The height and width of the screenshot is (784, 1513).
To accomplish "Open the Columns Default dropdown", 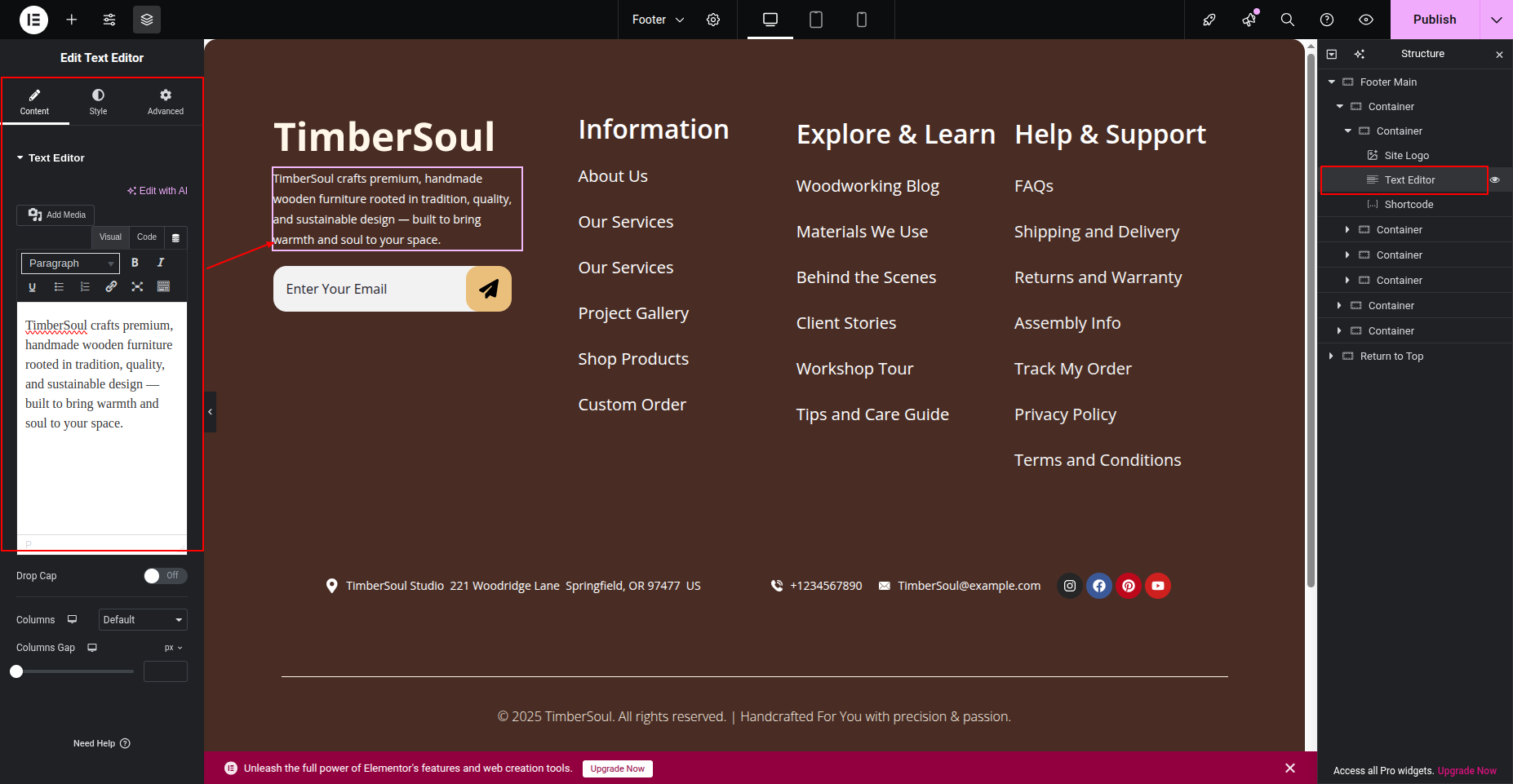I will [143, 620].
